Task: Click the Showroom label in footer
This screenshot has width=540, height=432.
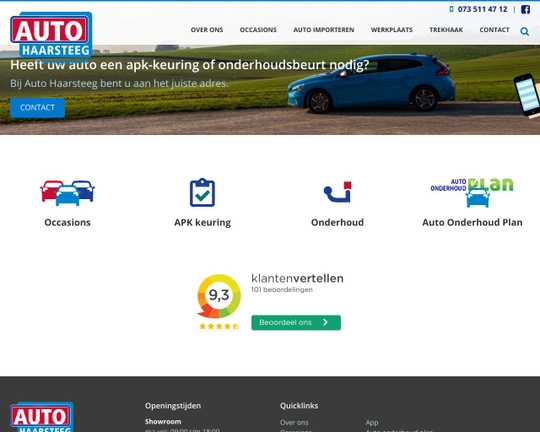Action: tap(163, 422)
